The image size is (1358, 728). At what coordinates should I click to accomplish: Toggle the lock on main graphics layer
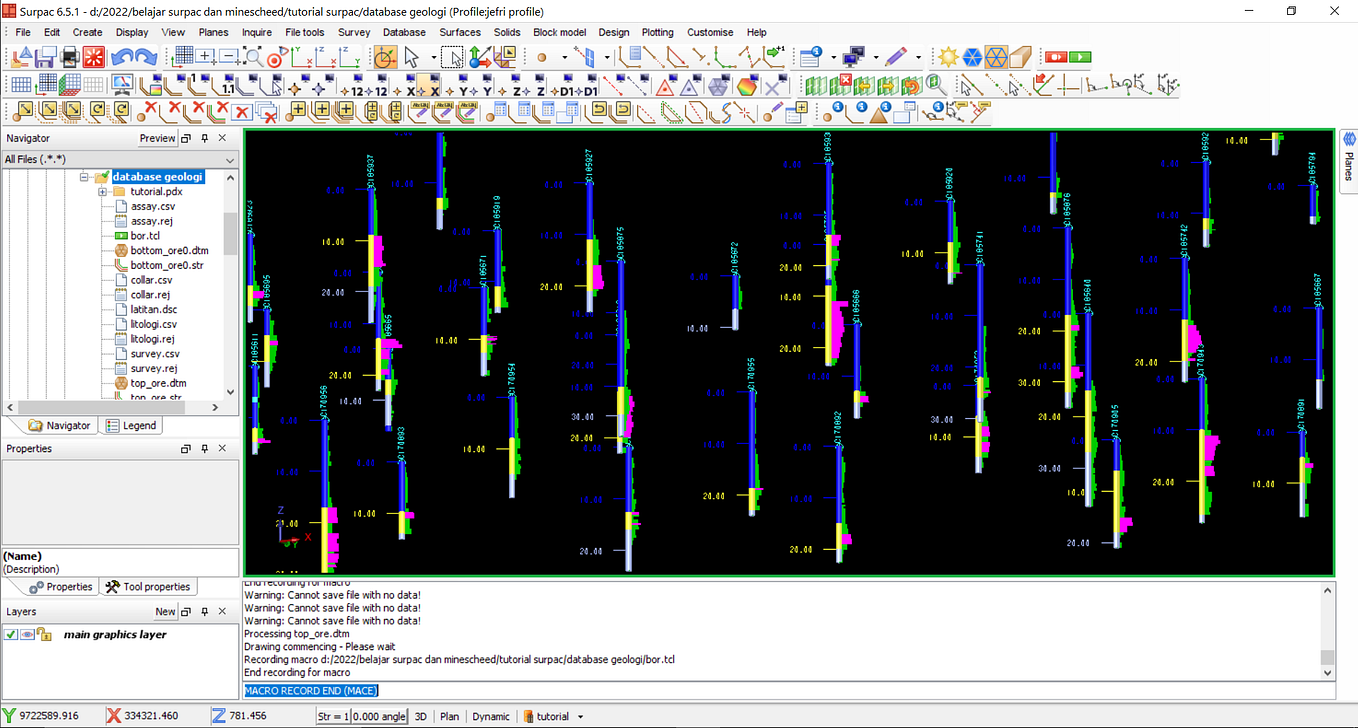click(44, 634)
